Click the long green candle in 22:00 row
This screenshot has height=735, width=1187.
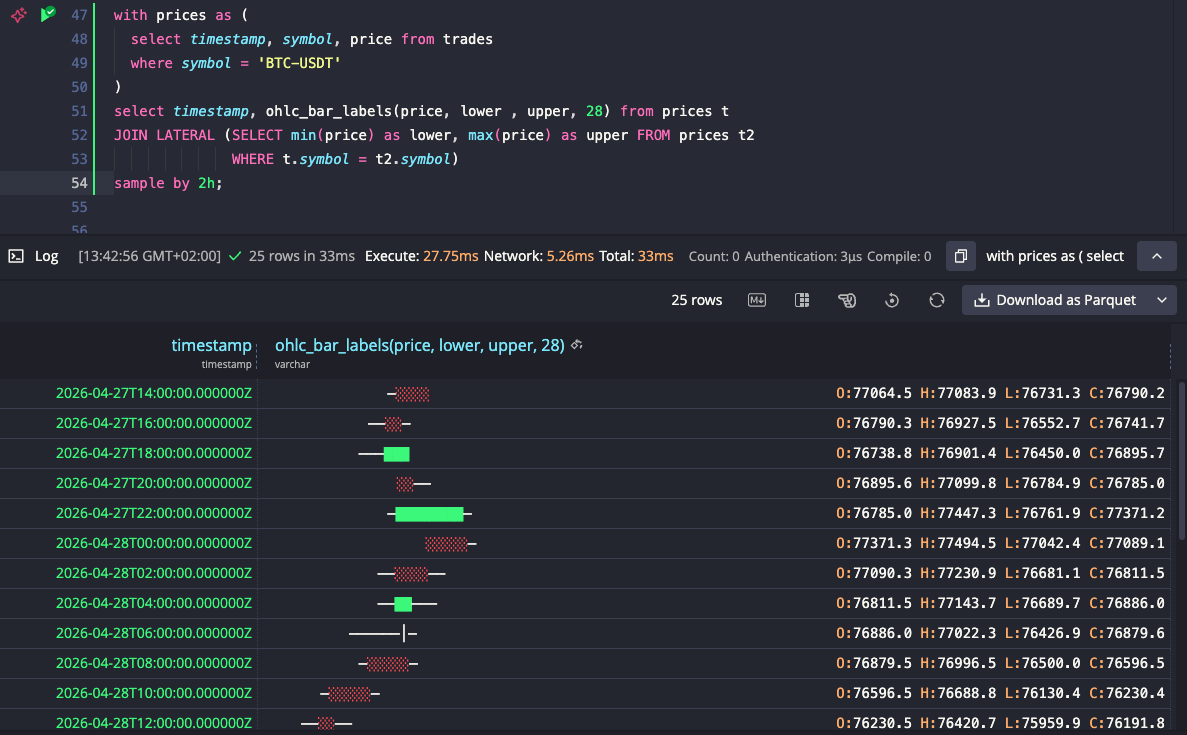(429, 514)
